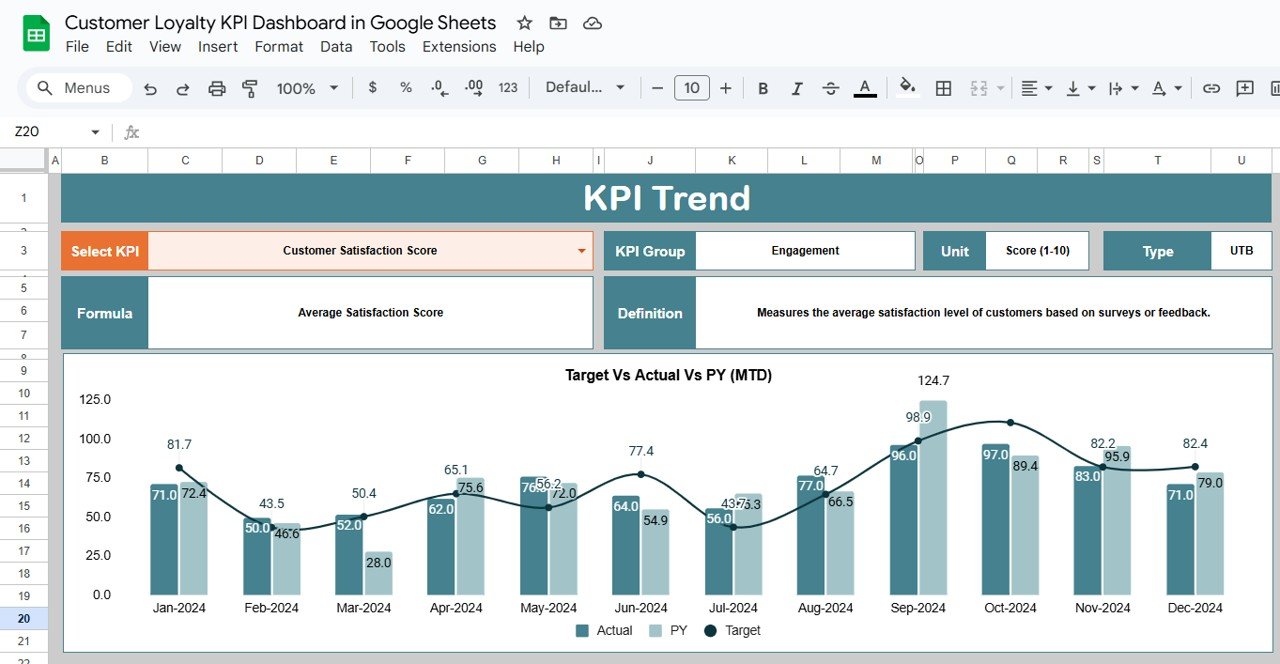1280x664 pixels.
Task: Undo the last action
Action: point(150,88)
